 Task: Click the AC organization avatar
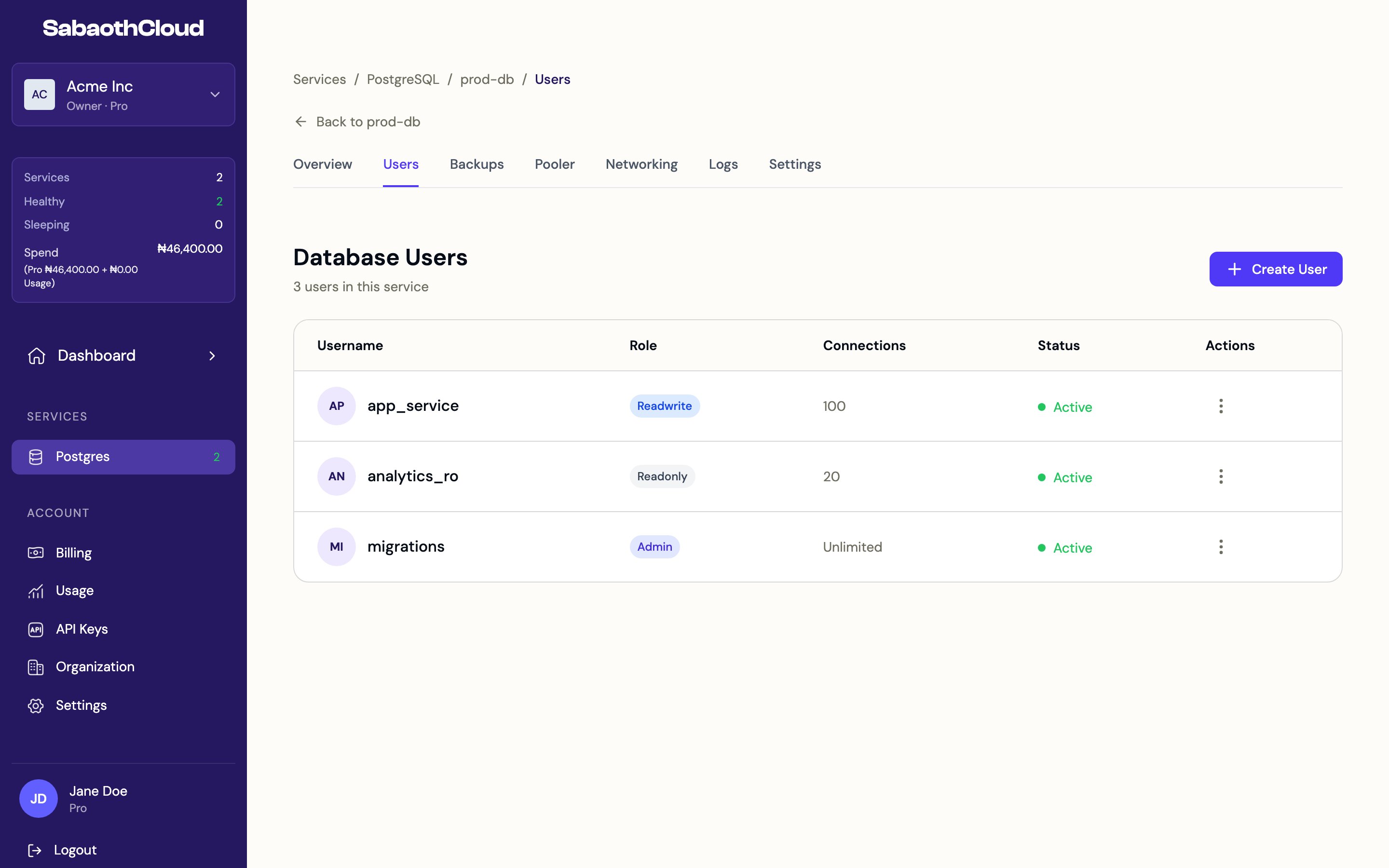[40, 95]
